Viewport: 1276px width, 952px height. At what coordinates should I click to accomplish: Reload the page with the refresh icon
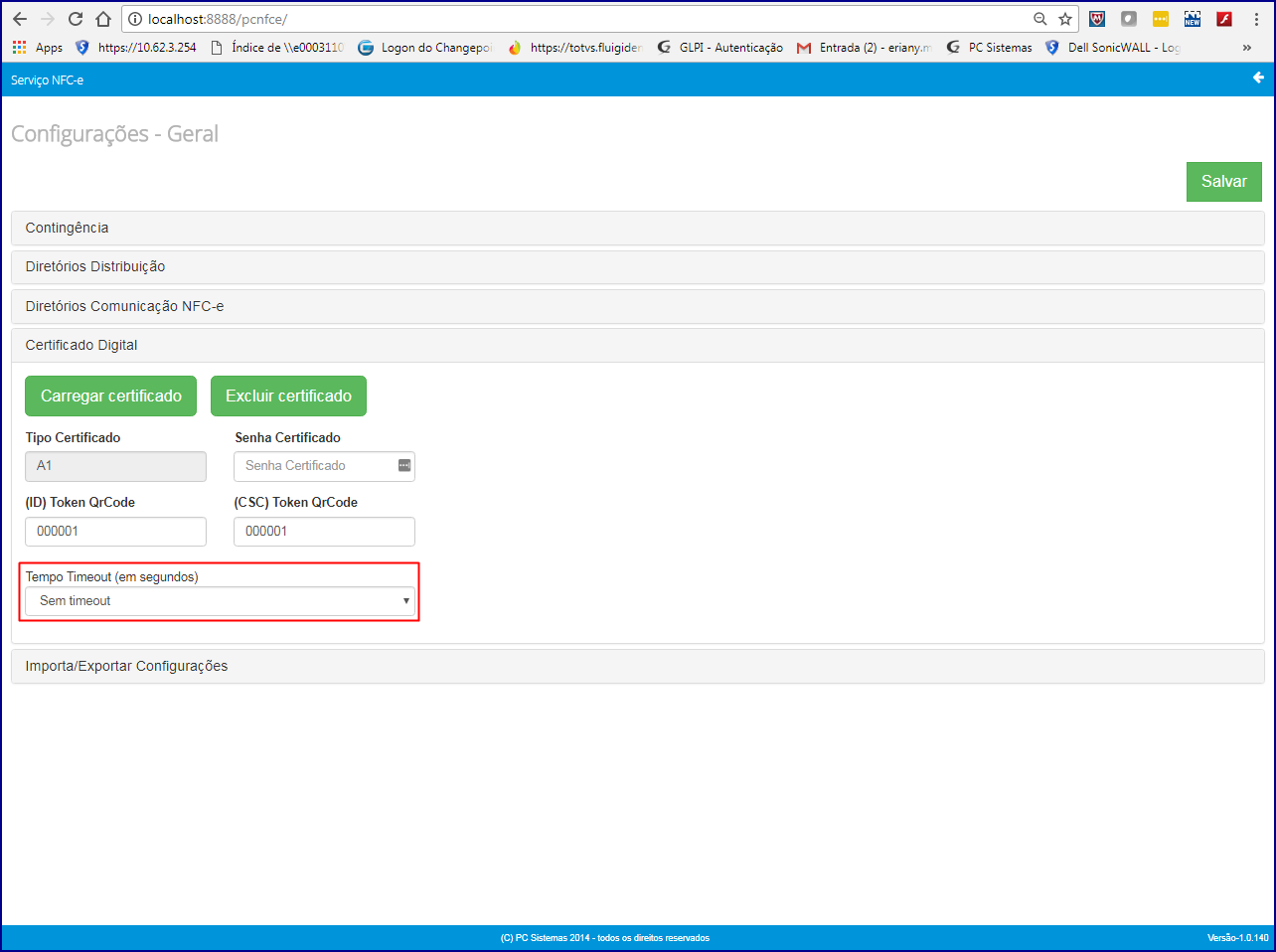[x=76, y=19]
